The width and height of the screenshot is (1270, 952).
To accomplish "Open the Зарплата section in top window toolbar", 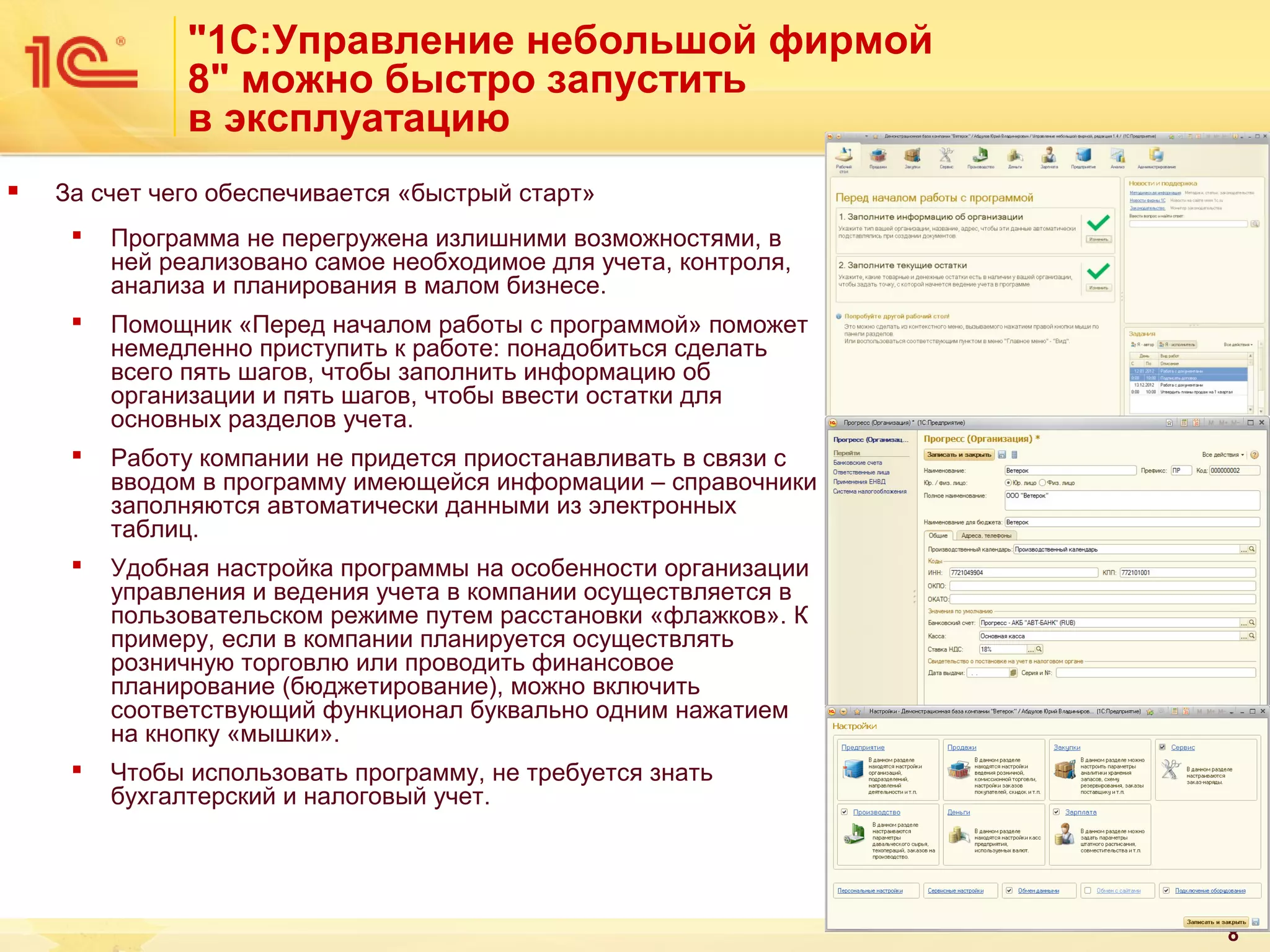I will pos(1049,159).
